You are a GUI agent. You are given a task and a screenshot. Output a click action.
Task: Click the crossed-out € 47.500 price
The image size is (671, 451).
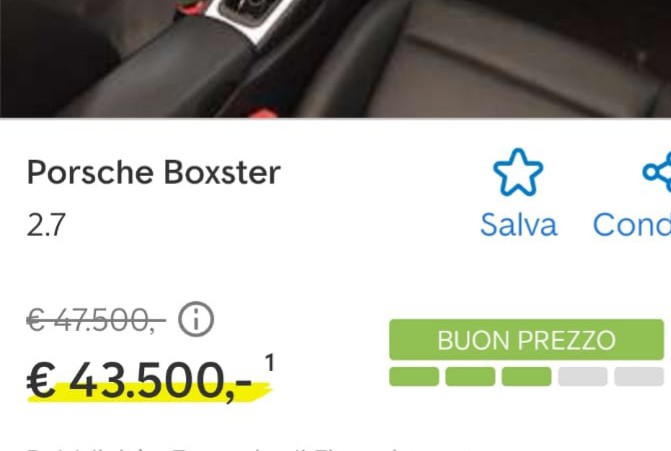[96, 320]
